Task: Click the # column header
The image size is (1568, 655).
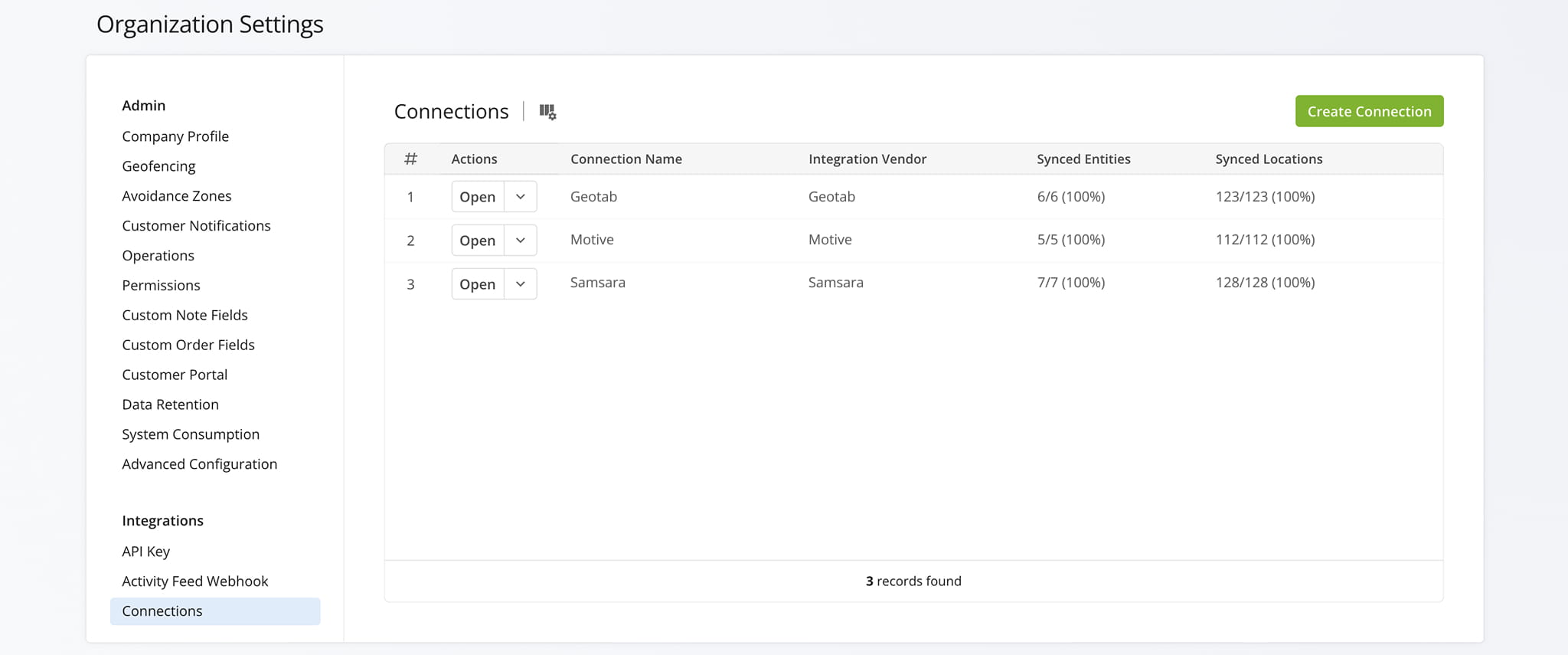Action: 410,159
